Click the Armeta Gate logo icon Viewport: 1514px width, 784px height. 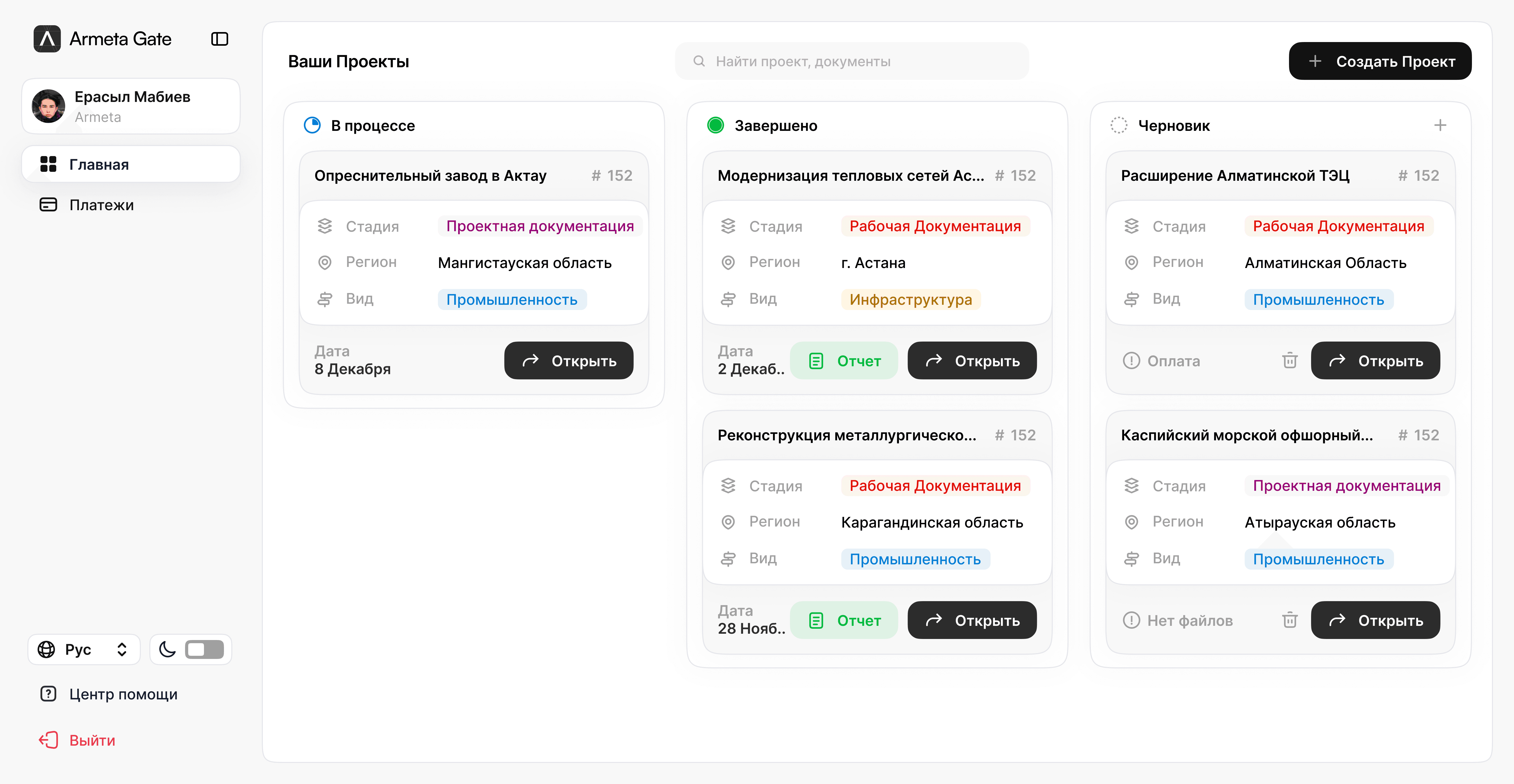point(47,39)
